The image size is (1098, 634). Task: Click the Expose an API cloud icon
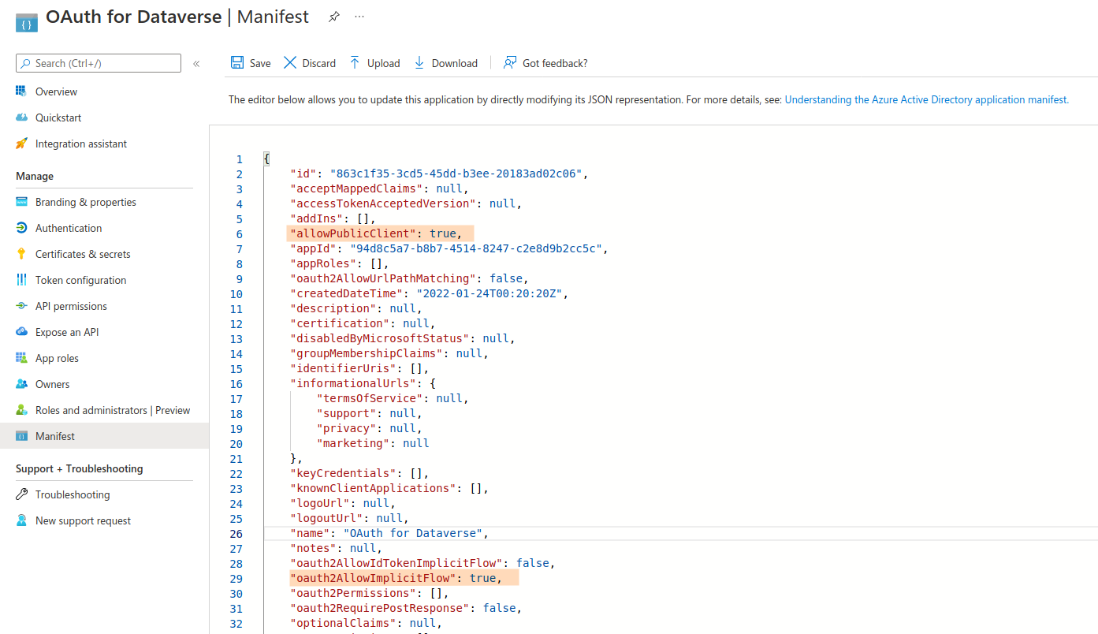(22, 332)
